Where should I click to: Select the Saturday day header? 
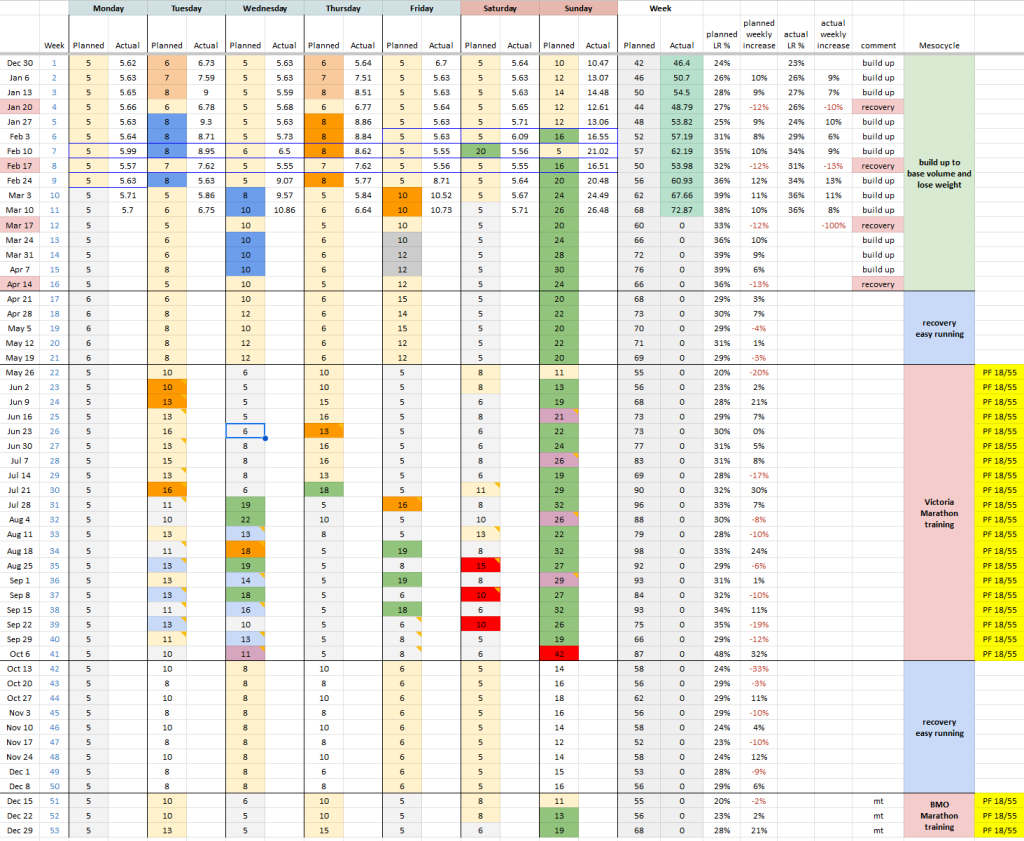point(500,8)
